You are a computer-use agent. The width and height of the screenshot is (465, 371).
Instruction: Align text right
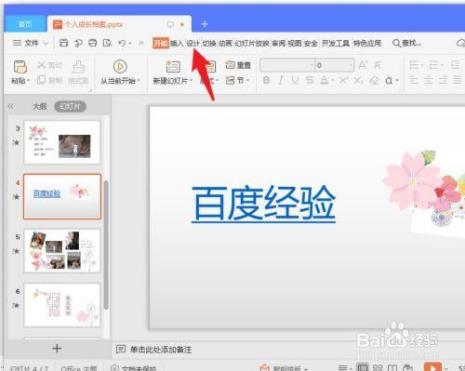[443, 80]
